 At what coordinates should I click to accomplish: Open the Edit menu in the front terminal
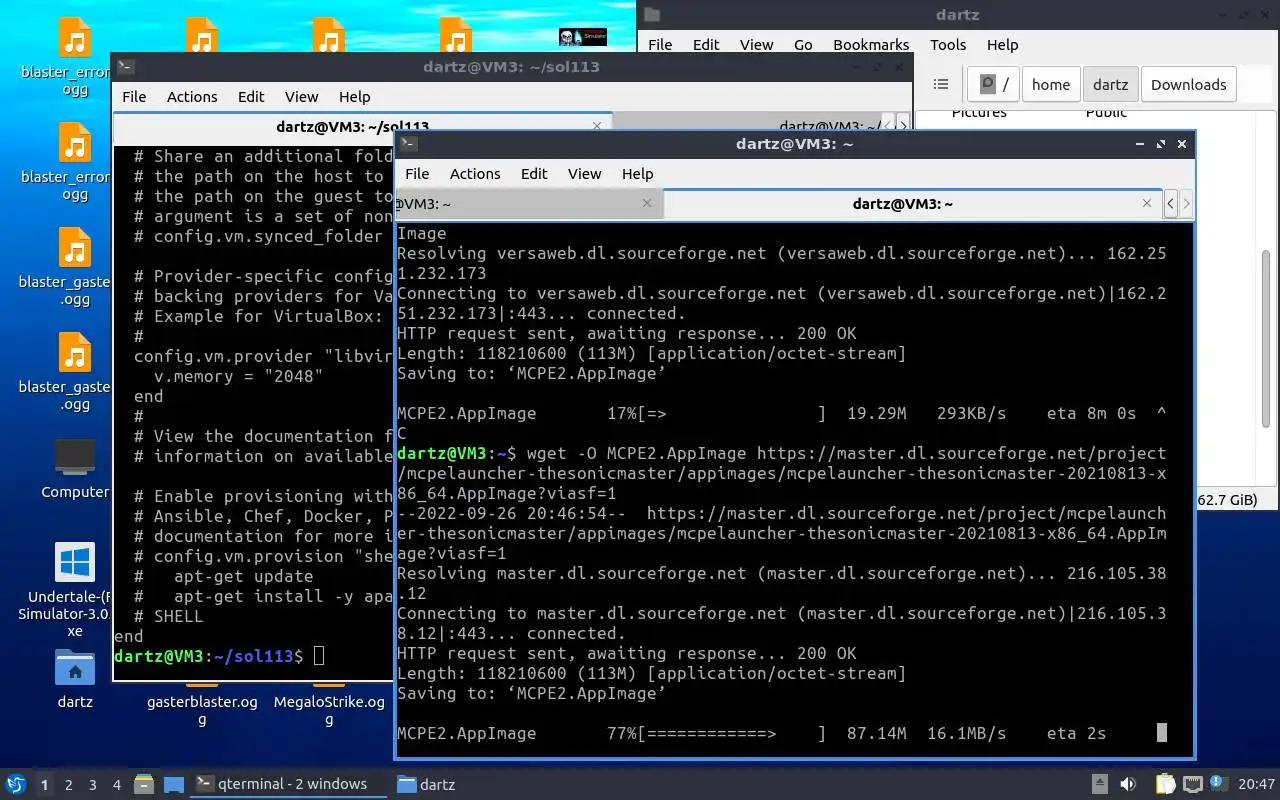[534, 173]
